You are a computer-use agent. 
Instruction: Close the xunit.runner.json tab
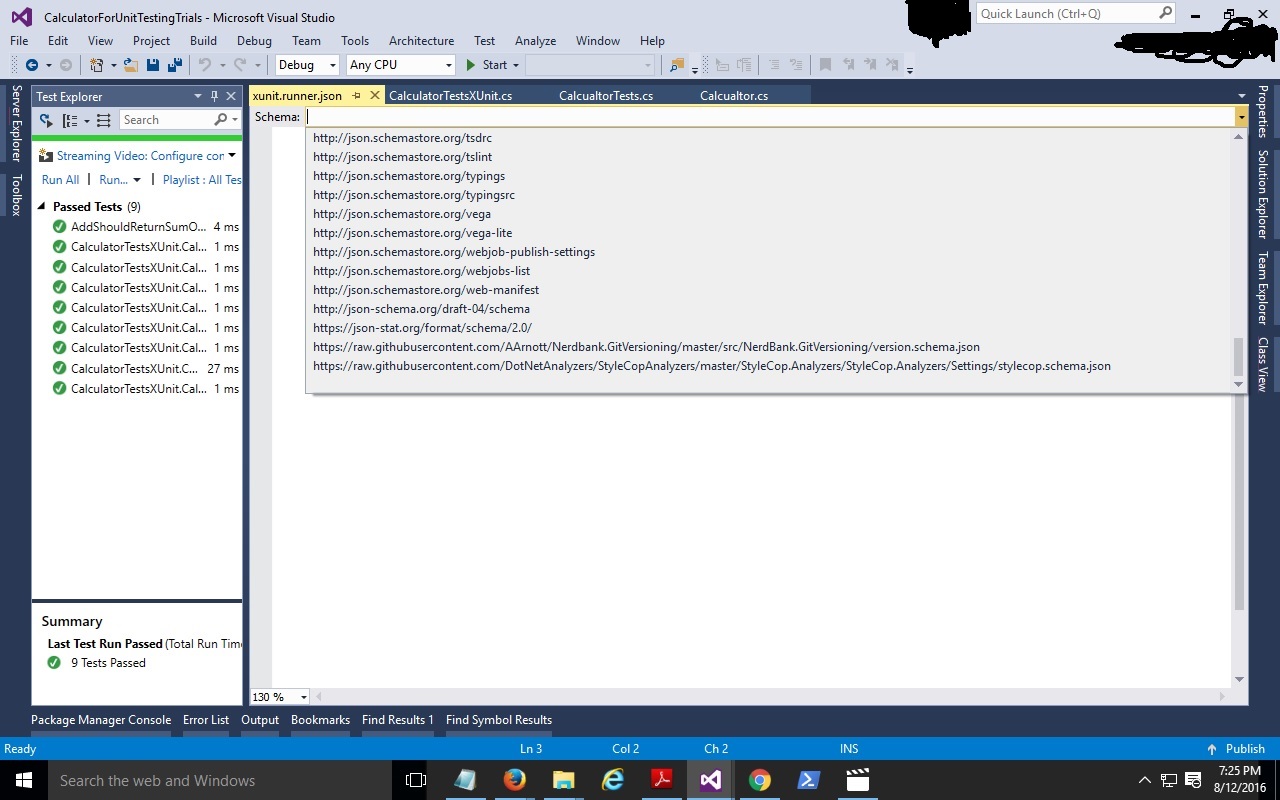coord(375,95)
